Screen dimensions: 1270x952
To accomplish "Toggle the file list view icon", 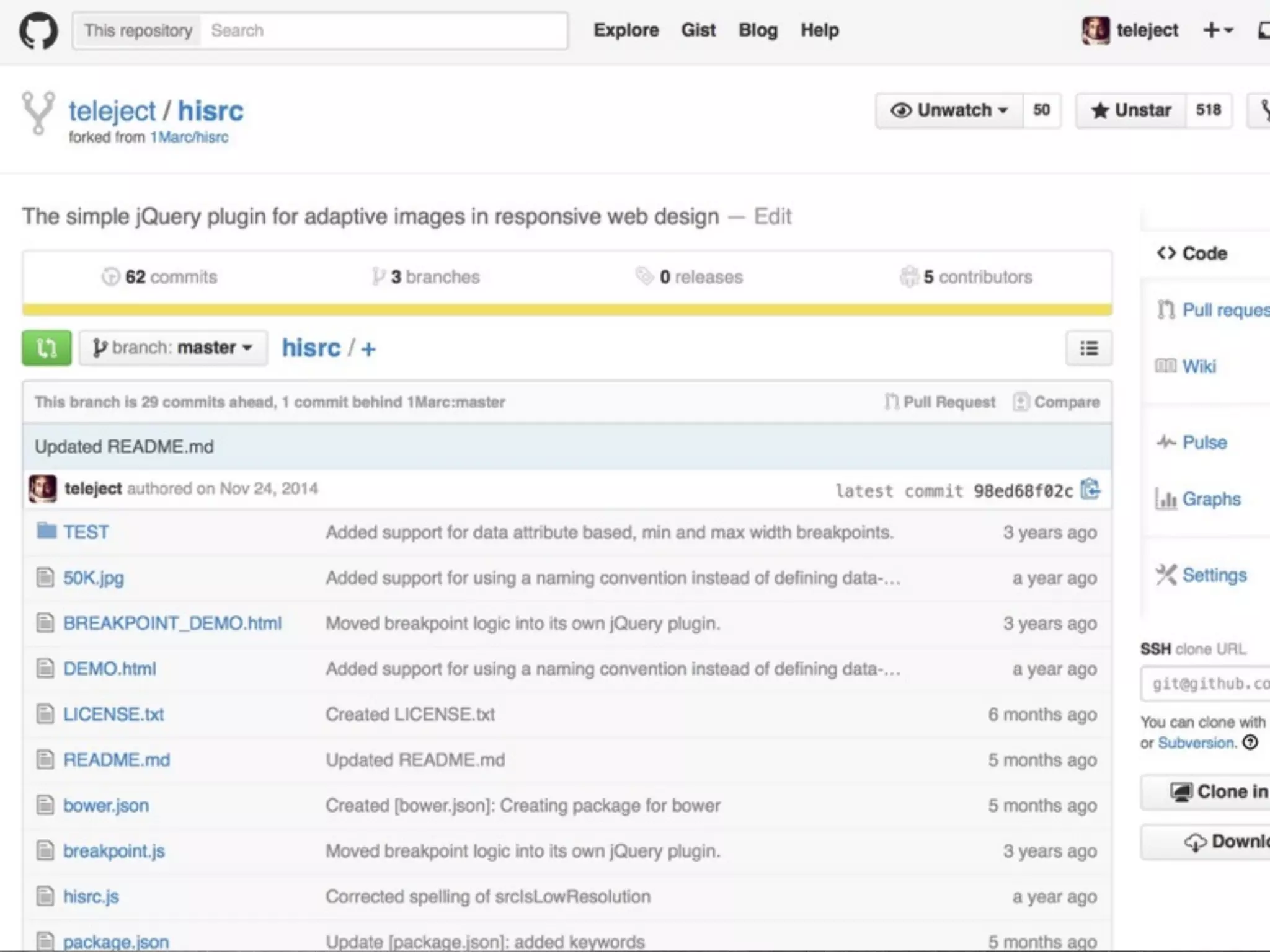I will [x=1088, y=348].
